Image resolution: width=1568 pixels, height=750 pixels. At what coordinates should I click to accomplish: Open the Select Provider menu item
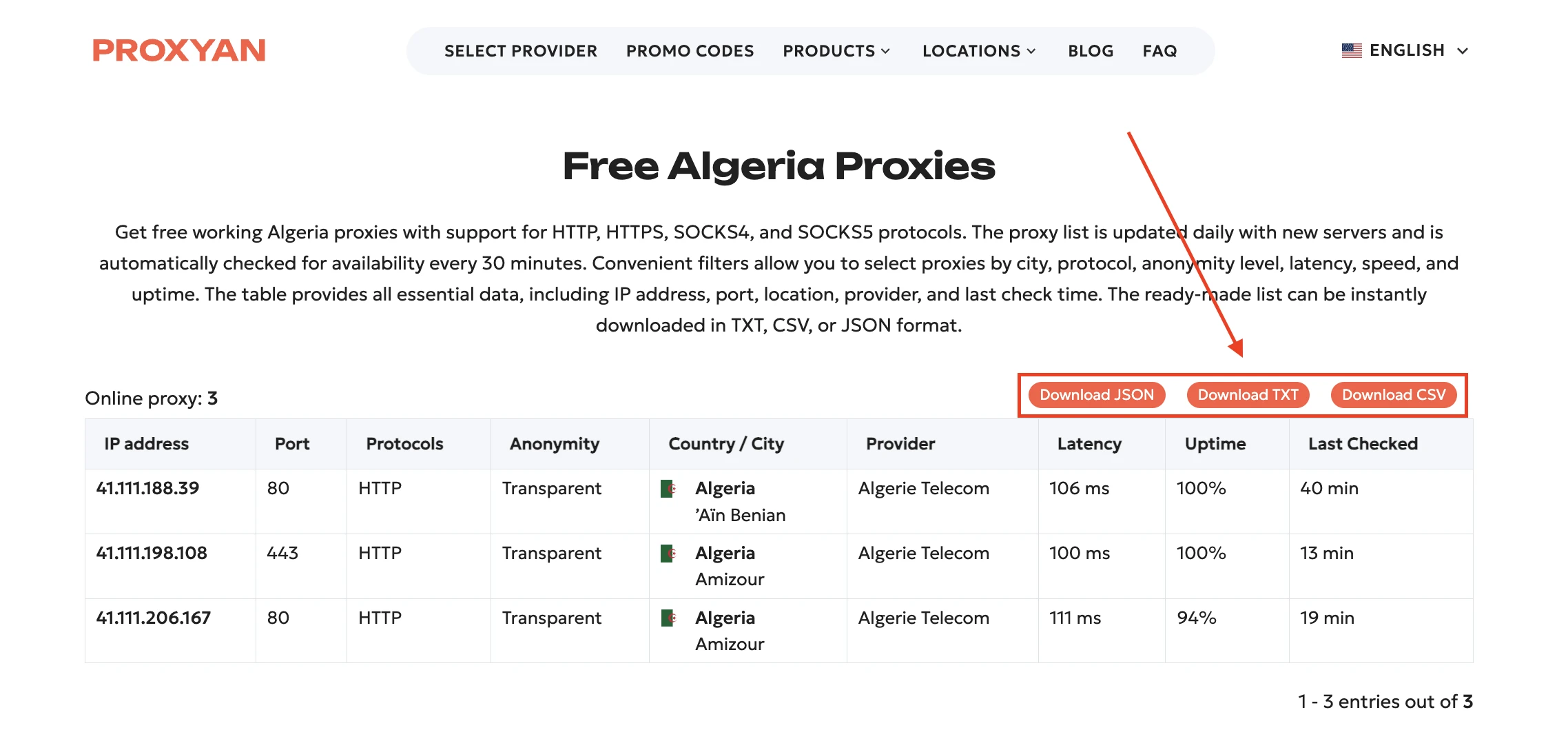(521, 51)
